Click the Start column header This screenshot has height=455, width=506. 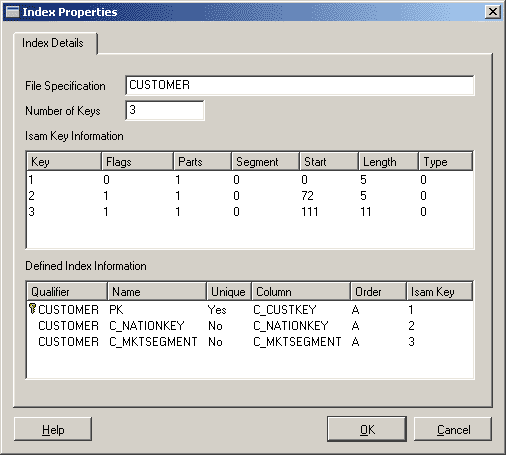(x=329, y=162)
